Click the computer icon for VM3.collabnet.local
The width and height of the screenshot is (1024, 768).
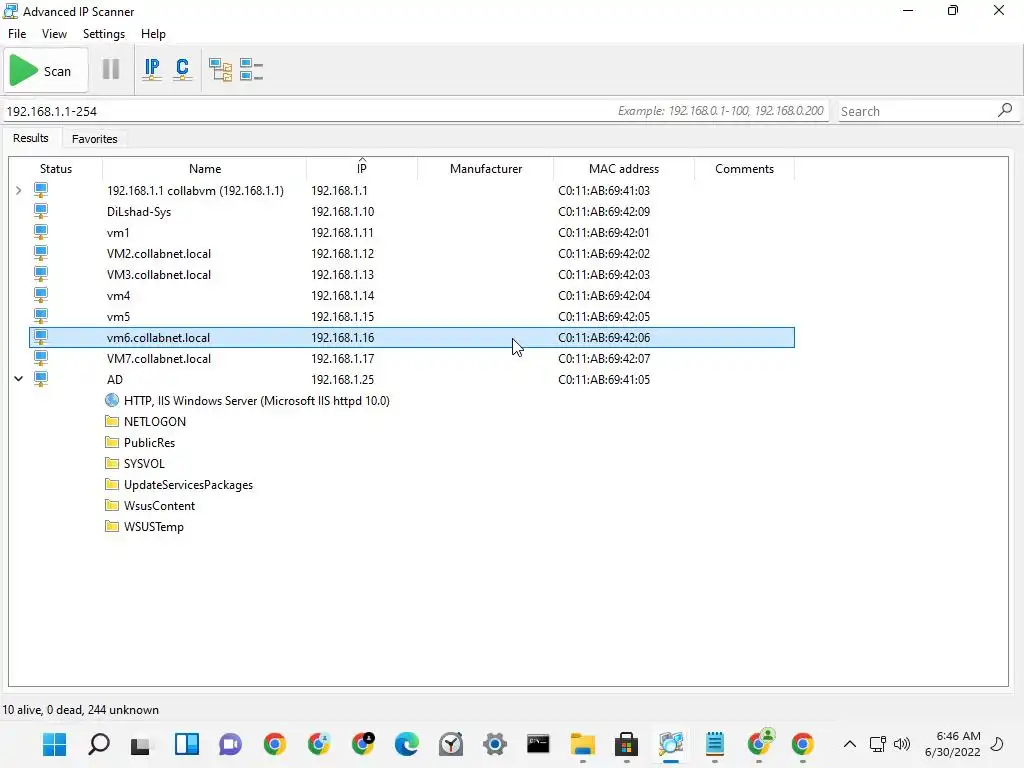tap(40, 274)
